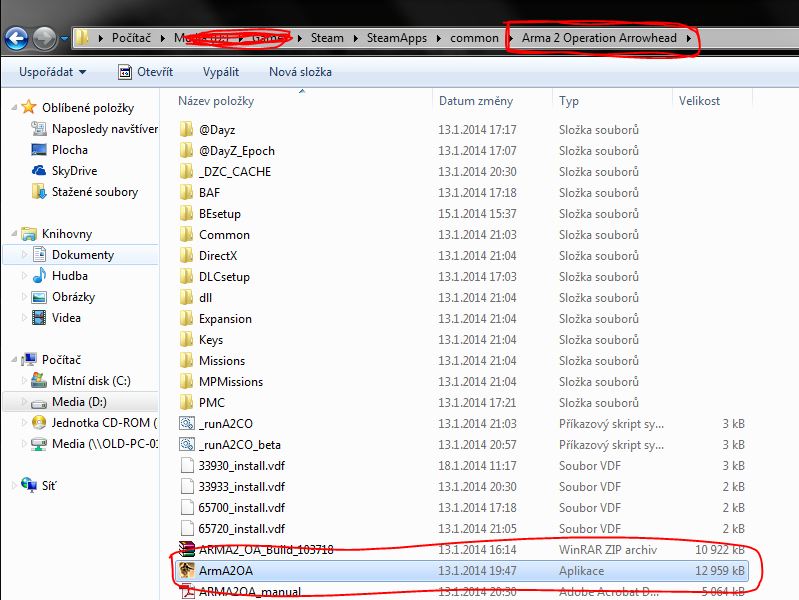Select the Keys folder row
Screen dimensions: 799x600
tap(461, 340)
